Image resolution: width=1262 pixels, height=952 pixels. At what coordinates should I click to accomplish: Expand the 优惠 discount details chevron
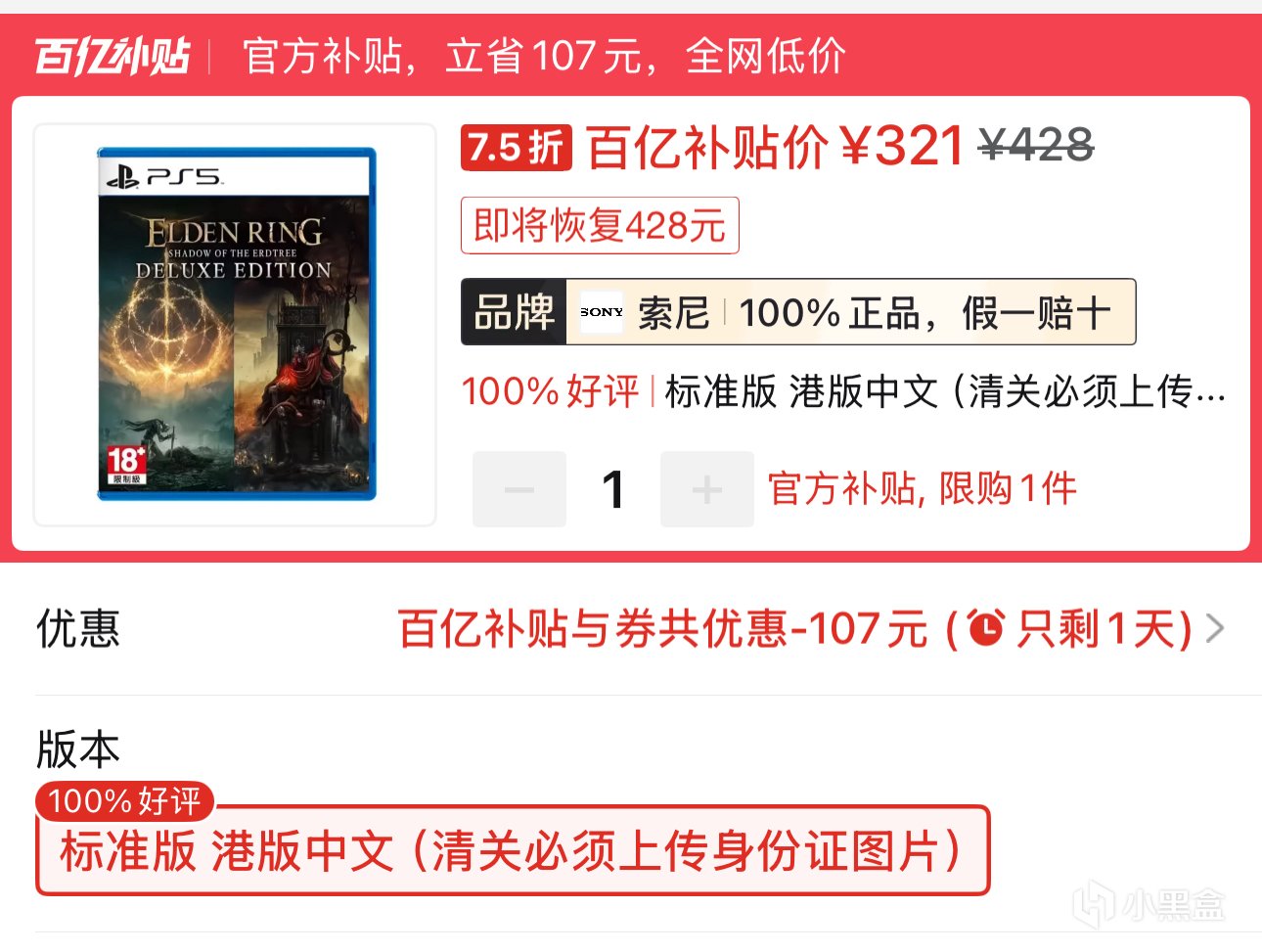pos(1215,628)
